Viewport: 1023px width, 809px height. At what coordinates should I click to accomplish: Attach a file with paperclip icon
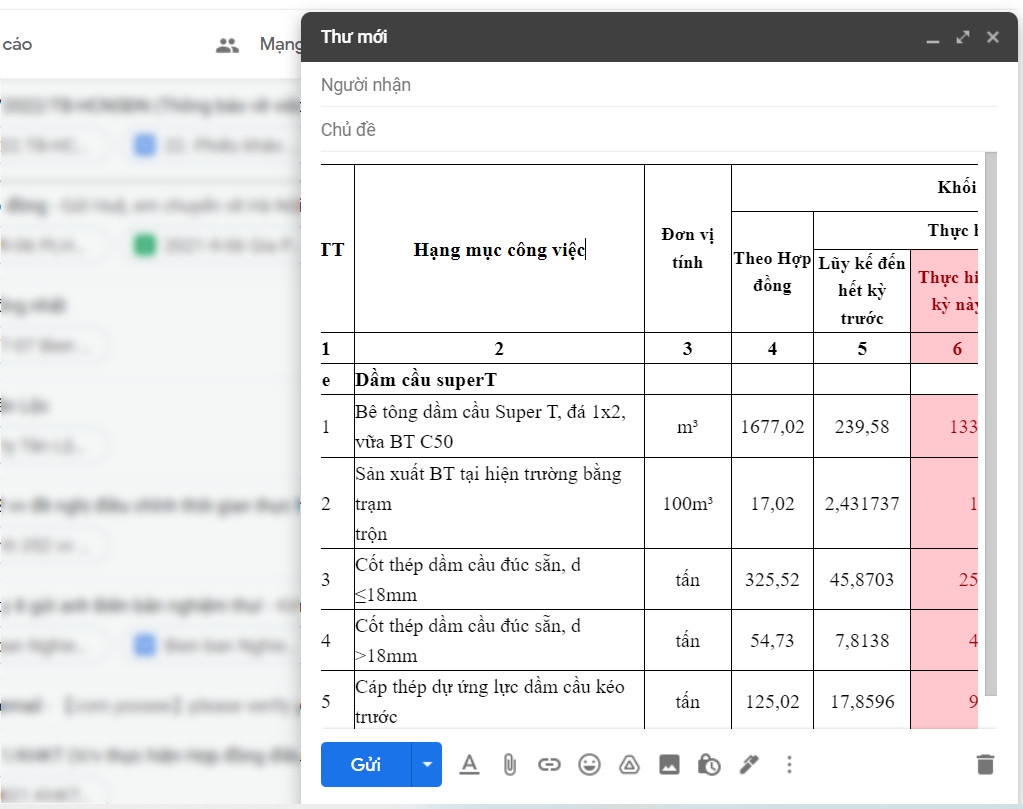tap(510, 764)
